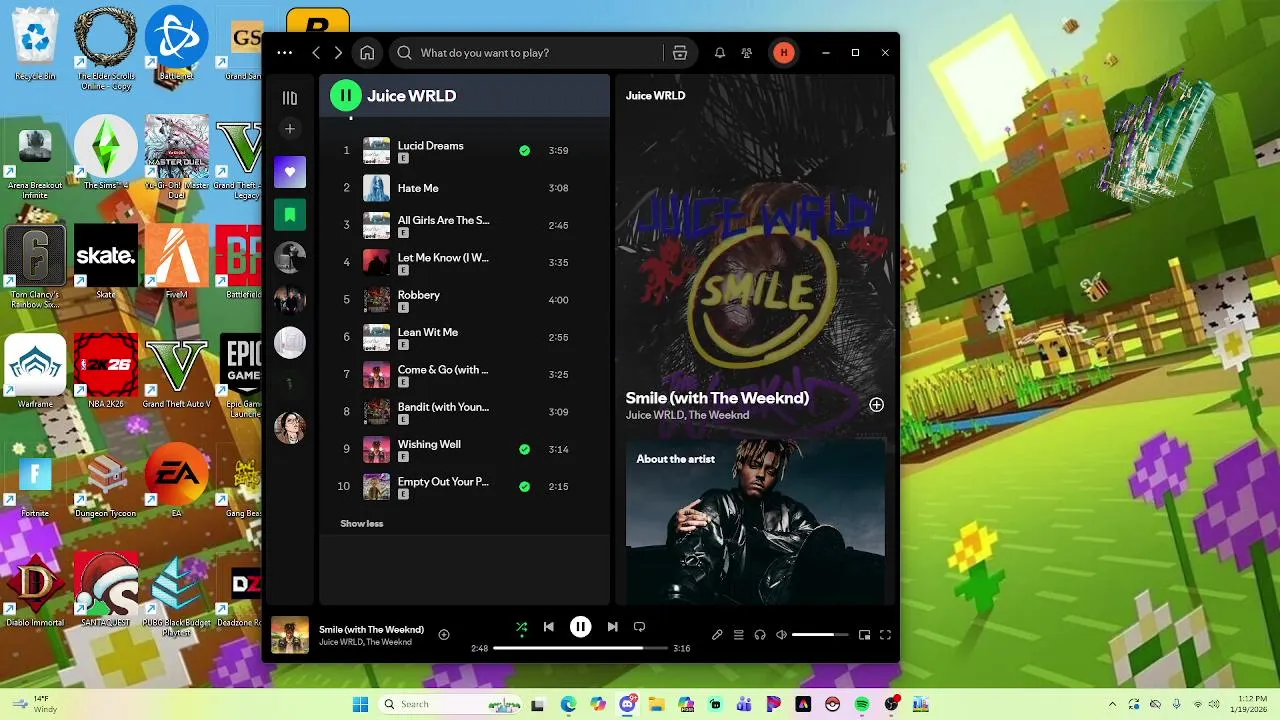Viewport: 1280px width, 720px height.
Task: Open the play queue
Action: [739, 635]
